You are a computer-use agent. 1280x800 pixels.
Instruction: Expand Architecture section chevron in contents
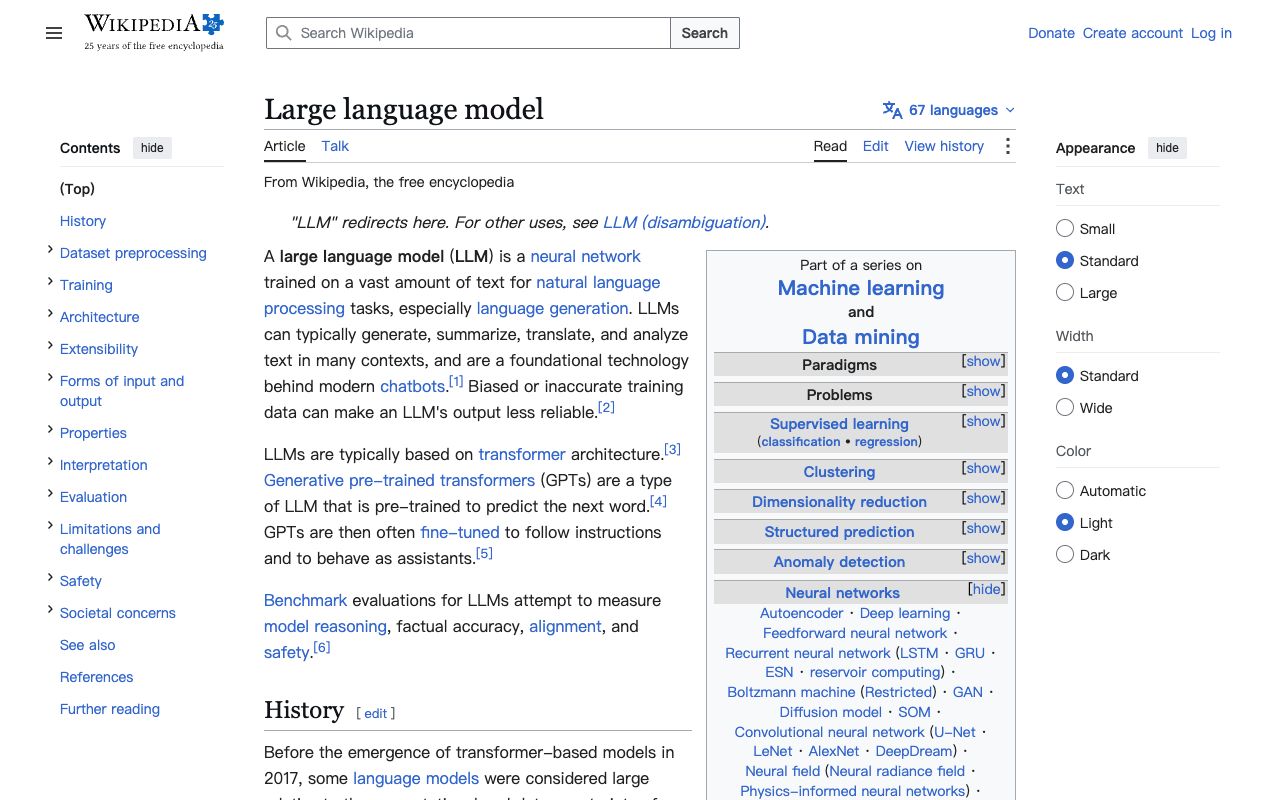pyautogui.click(x=50, y=315)
